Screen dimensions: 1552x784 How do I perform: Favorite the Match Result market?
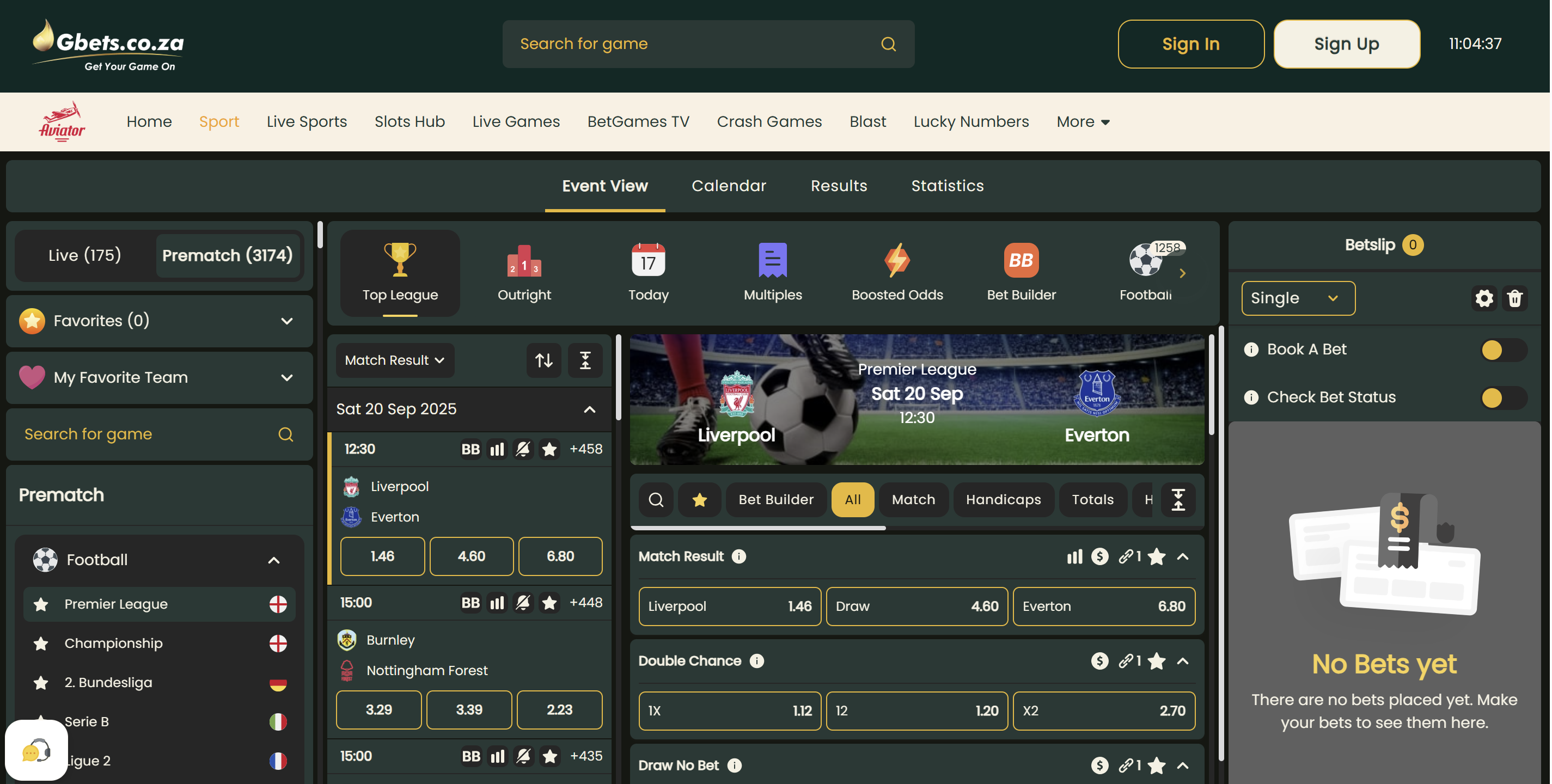coord(1156,556)
